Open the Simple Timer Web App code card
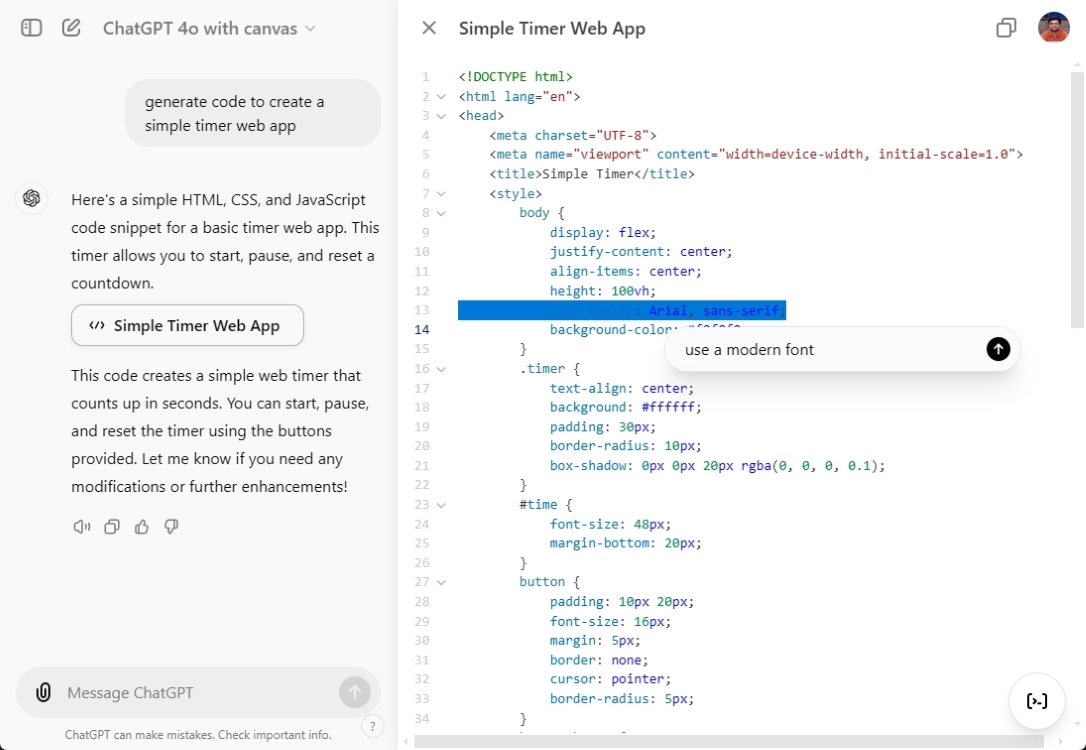1086x750 pixels. coord(187,325)
